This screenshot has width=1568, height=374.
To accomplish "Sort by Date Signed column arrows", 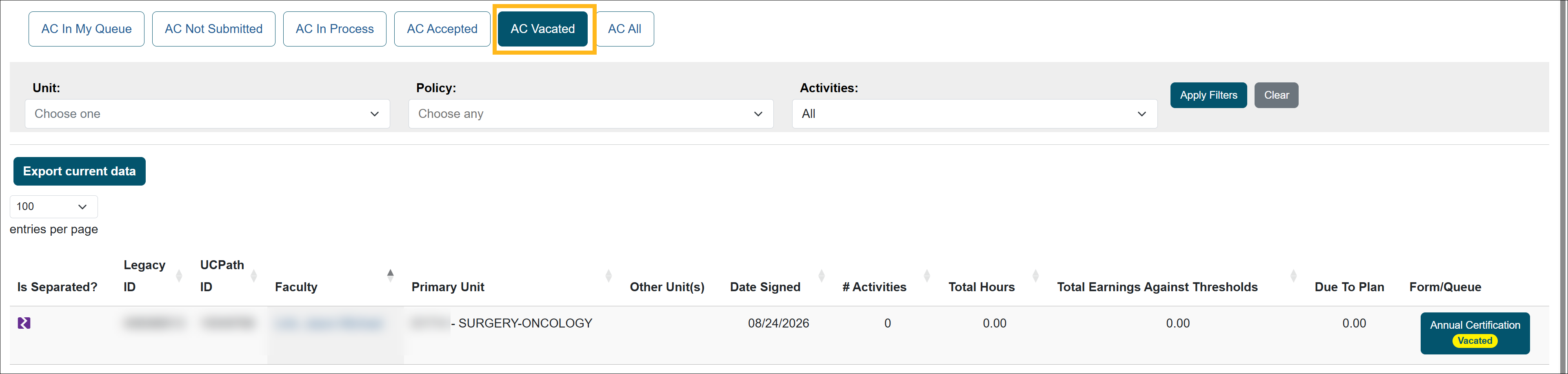I will (x=822, y=276).
